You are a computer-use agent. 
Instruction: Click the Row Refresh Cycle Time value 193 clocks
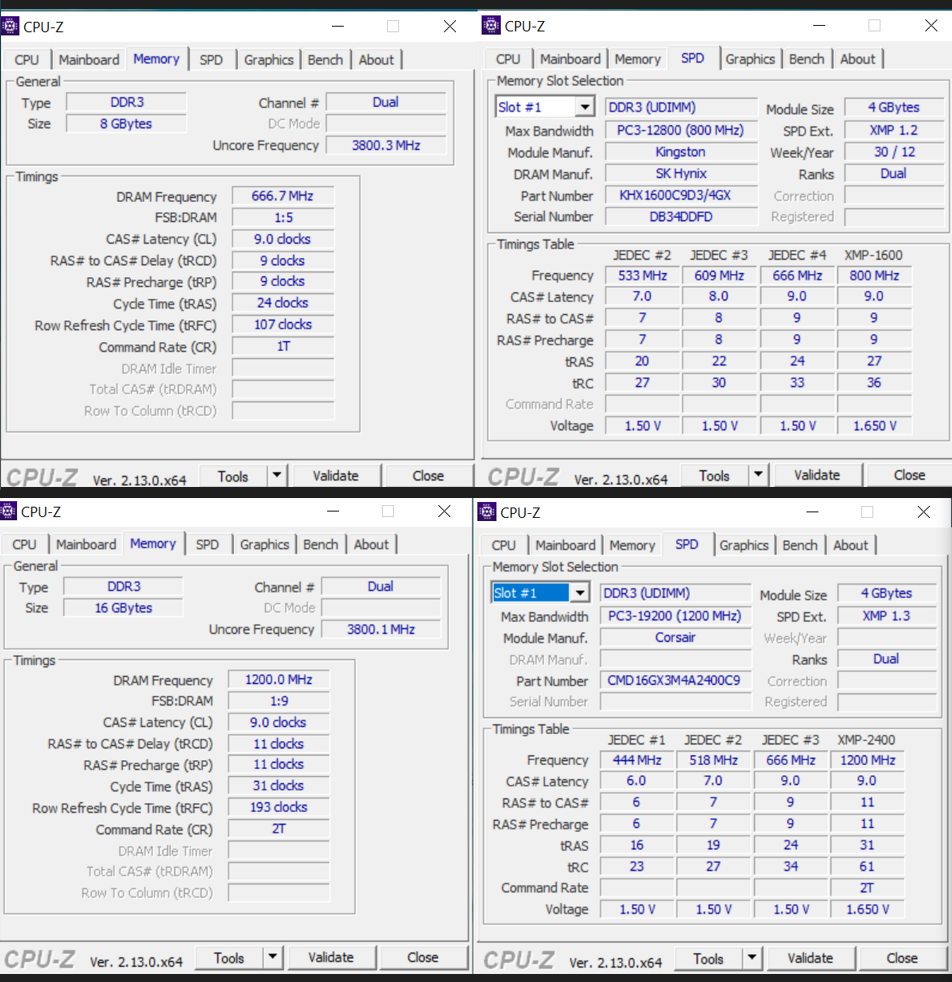point(279,807)
